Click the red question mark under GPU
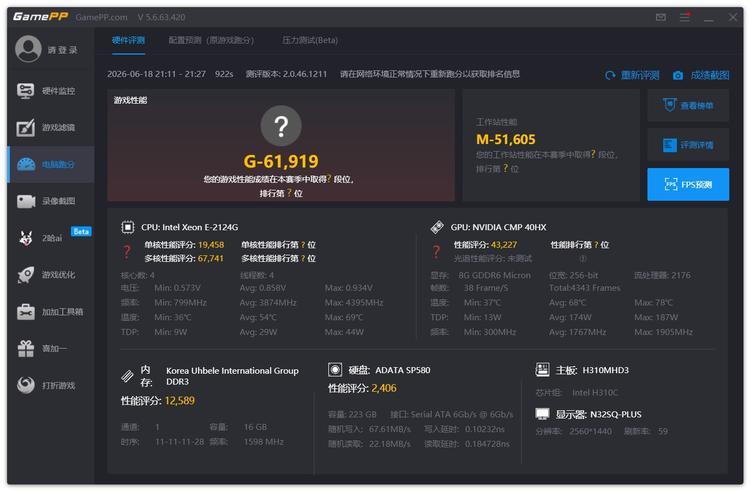The width and height of the screenshot is (750, 491). point(436,251)
